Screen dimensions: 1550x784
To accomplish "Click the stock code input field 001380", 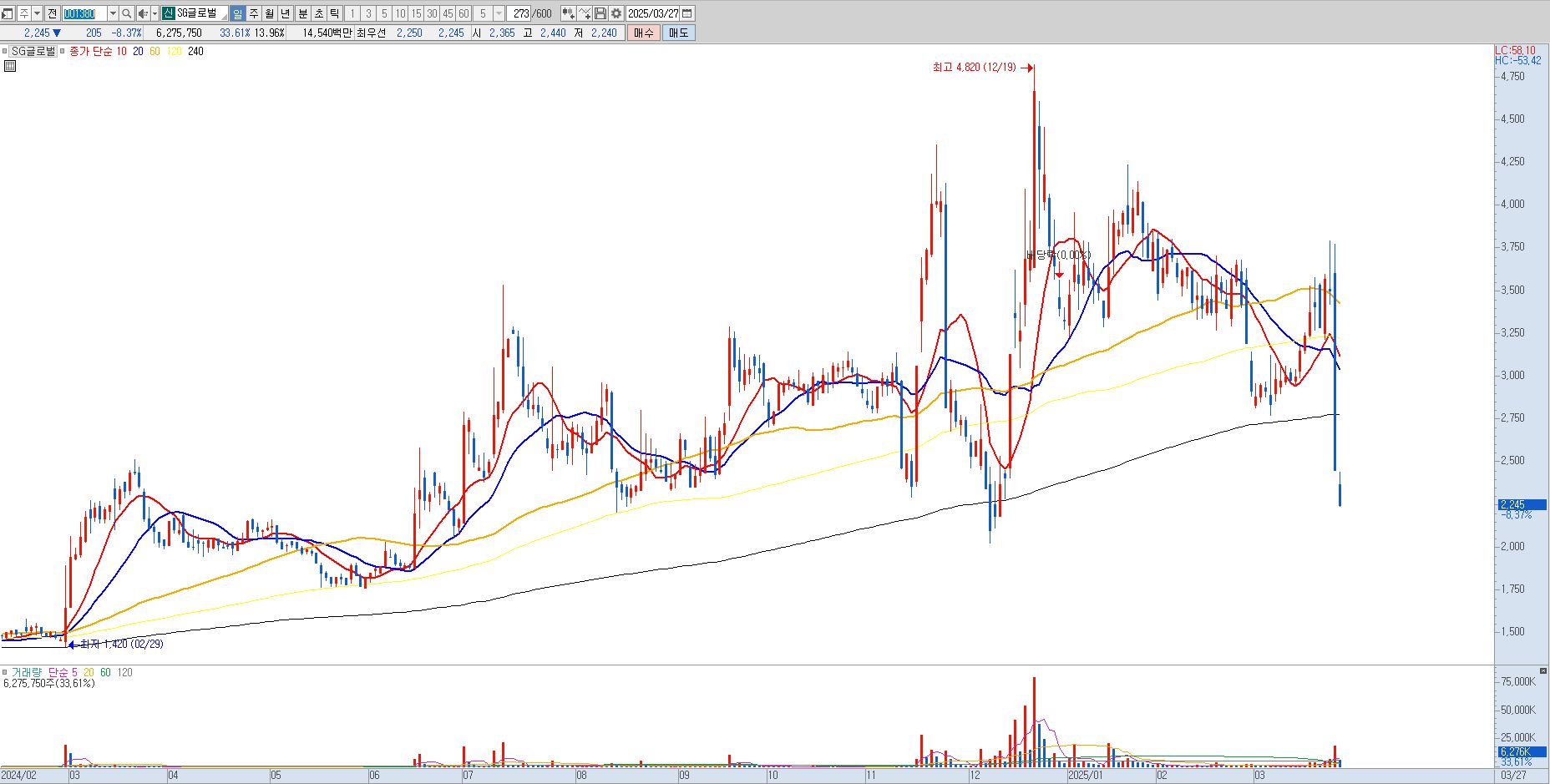I will point(84,13).
